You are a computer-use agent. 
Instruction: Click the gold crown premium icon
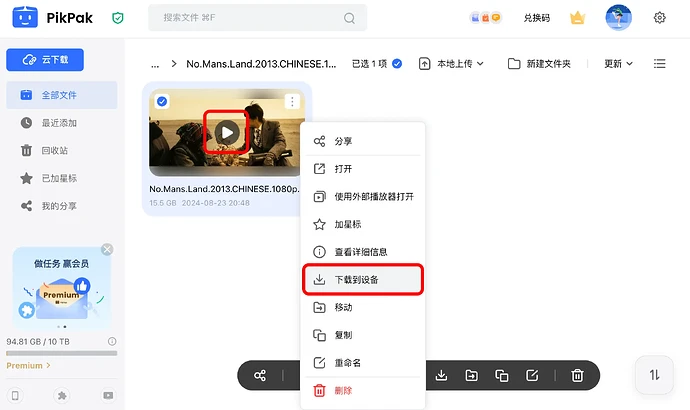click(x=577, y=18)
